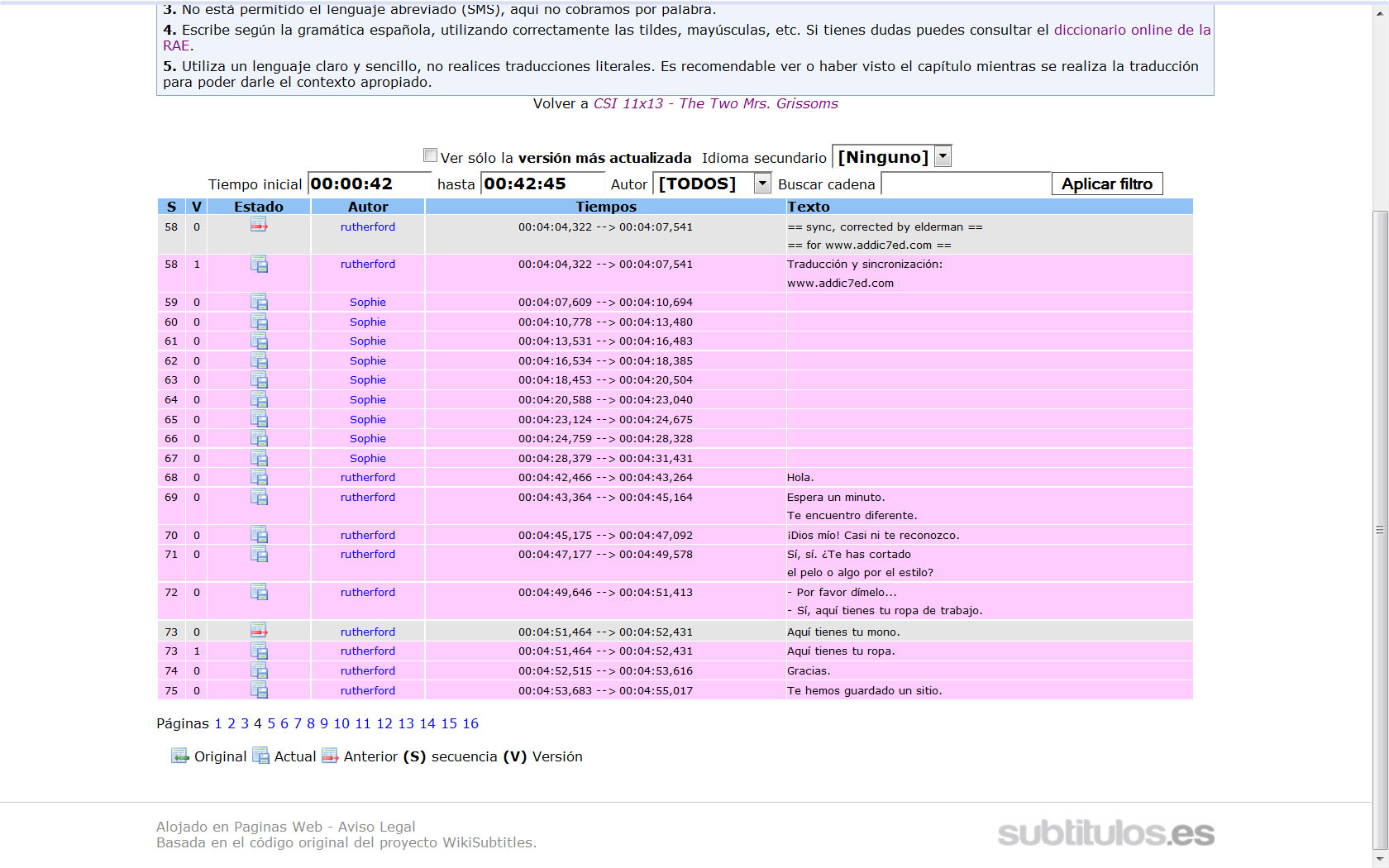Viewport: 1389px width, 868px height.
Task: Go to page 5
Action: pos(271,723)
